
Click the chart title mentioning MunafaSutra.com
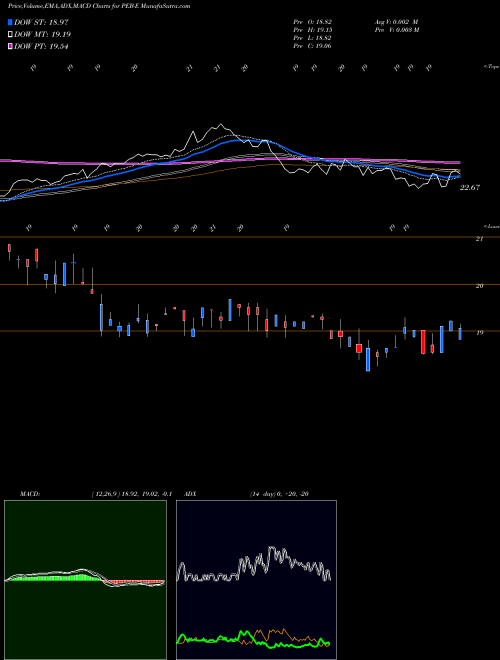99,6
